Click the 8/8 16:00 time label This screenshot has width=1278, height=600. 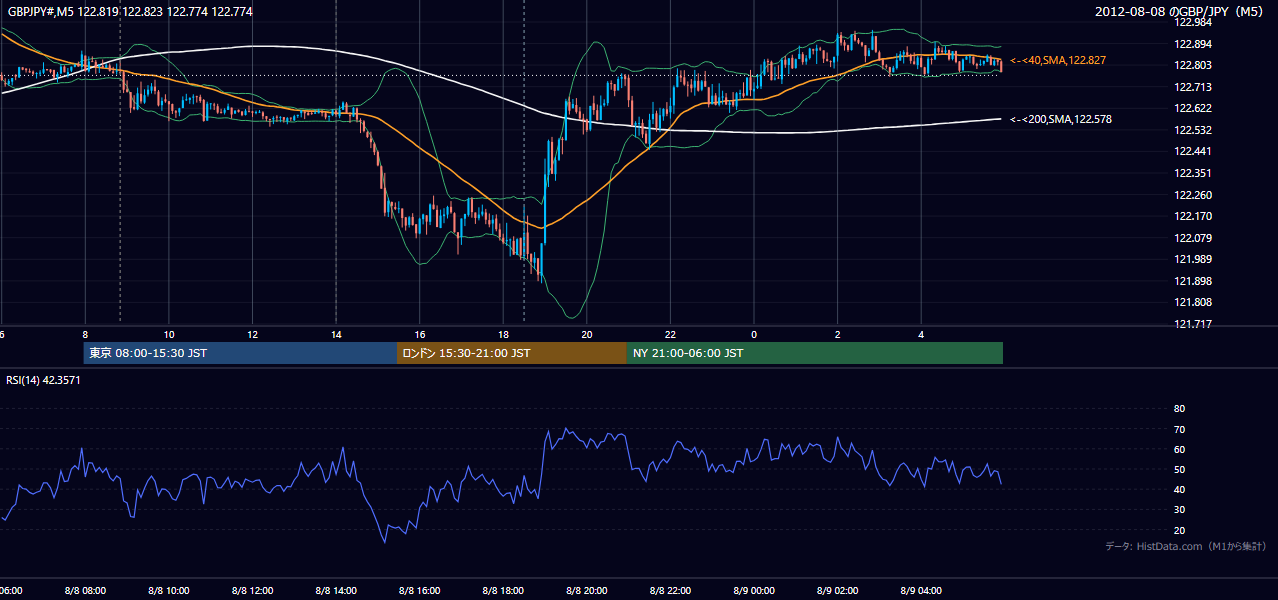(420, 590)
